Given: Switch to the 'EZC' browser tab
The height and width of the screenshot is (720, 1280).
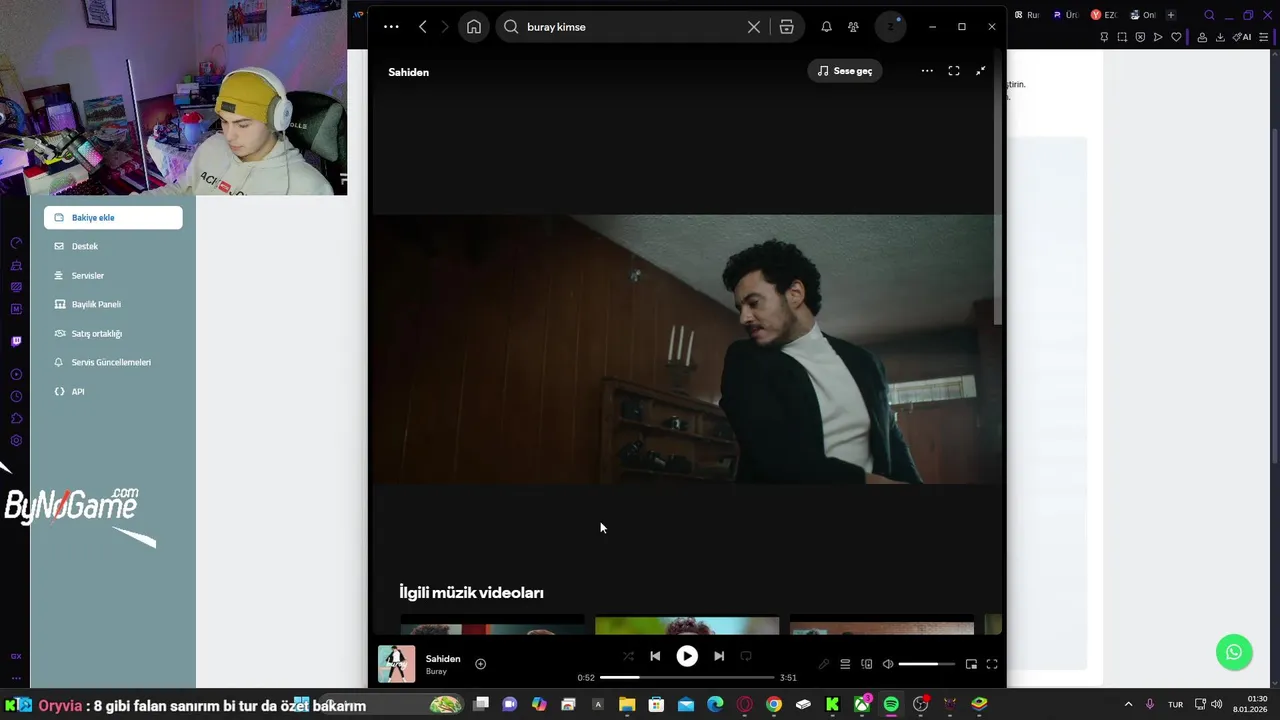Looking at the screenshot, I should click(x=1103, y=15).
